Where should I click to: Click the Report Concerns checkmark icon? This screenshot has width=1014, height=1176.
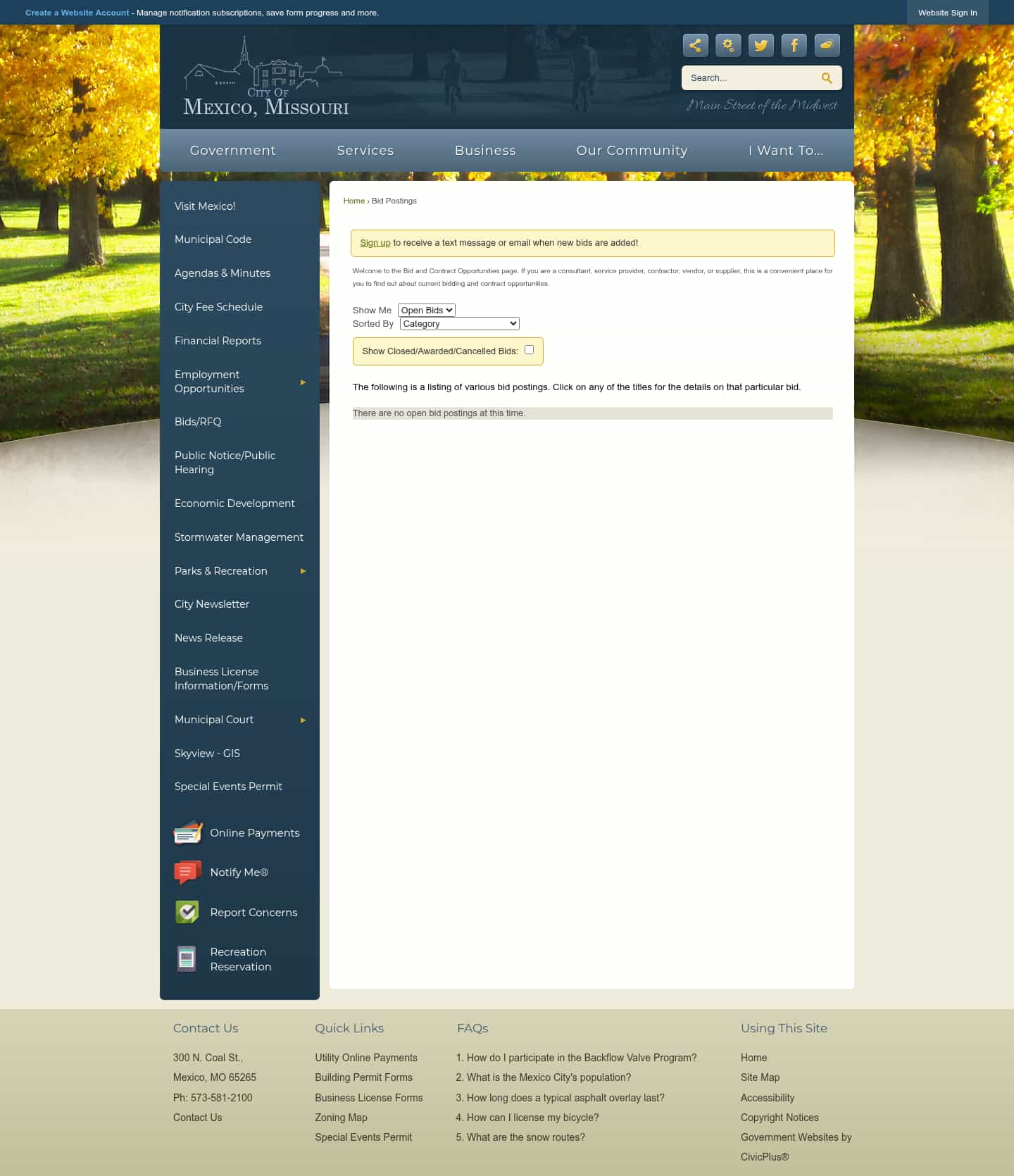click(x=187, y=912)
